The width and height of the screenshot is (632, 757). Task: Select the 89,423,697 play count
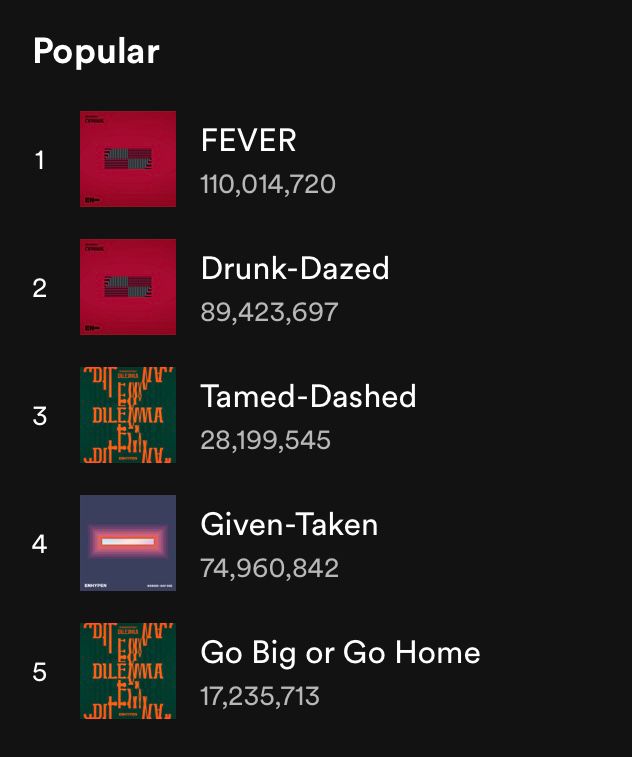(x=269, y=312)
